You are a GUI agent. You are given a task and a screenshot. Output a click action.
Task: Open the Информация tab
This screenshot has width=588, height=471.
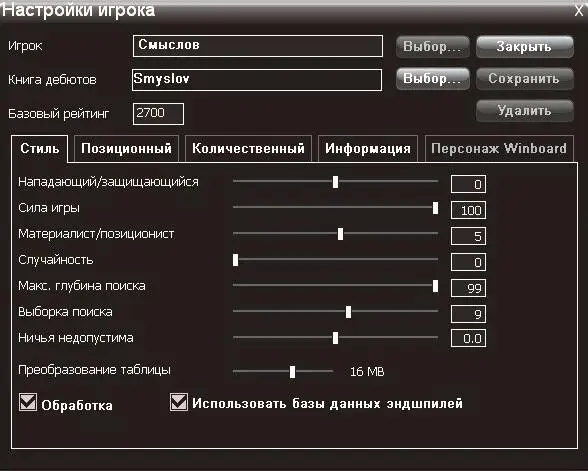pos(368,148)
